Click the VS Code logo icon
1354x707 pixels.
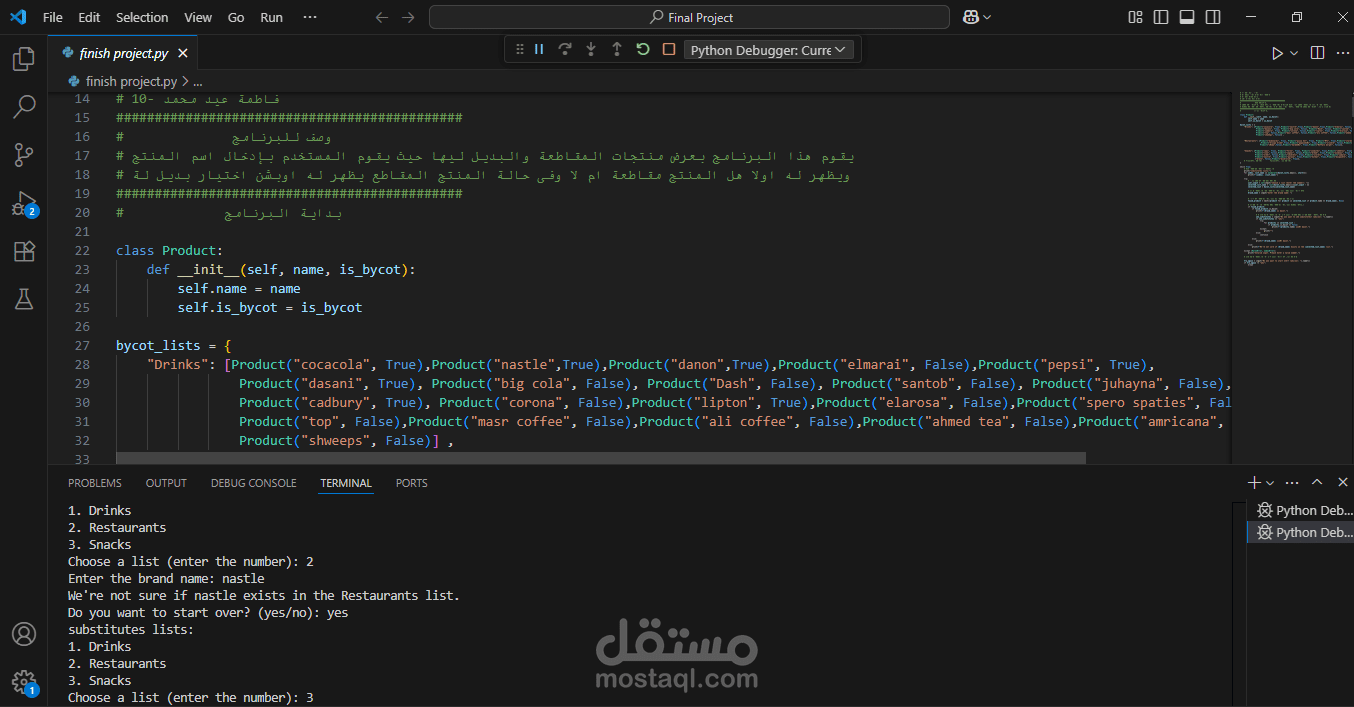(x=18, y=17)
